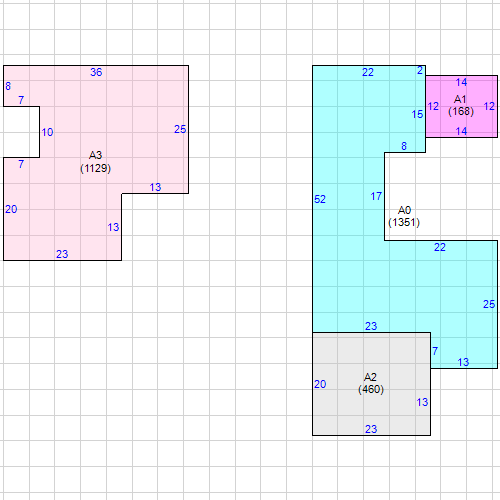Select the 13 dimension on A2's right edge
Viewport: 500px width, 500px height.
click(422, 402)
